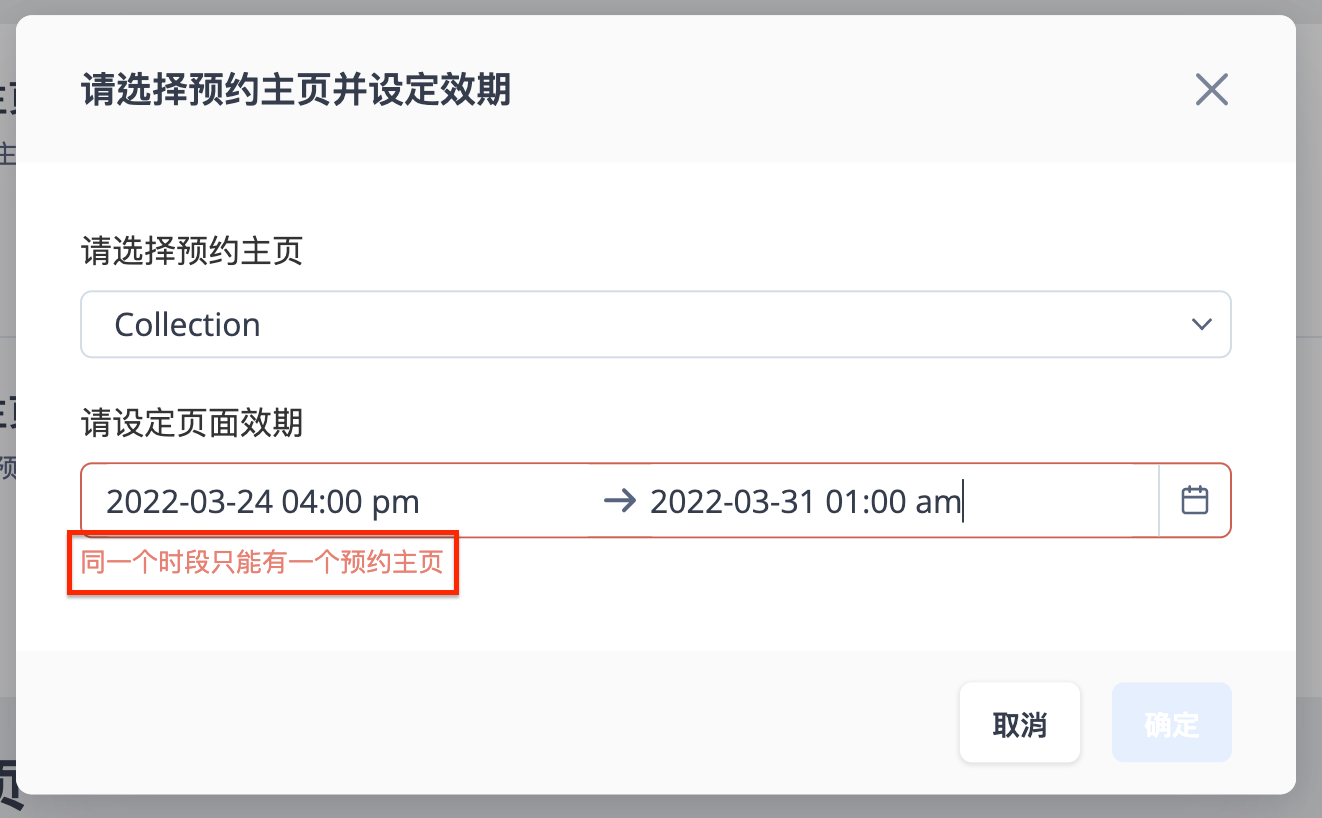The height and width of the screenshot is (818, 1322).
Task: Click 取消 to cancel
Action: (1020, 723)
